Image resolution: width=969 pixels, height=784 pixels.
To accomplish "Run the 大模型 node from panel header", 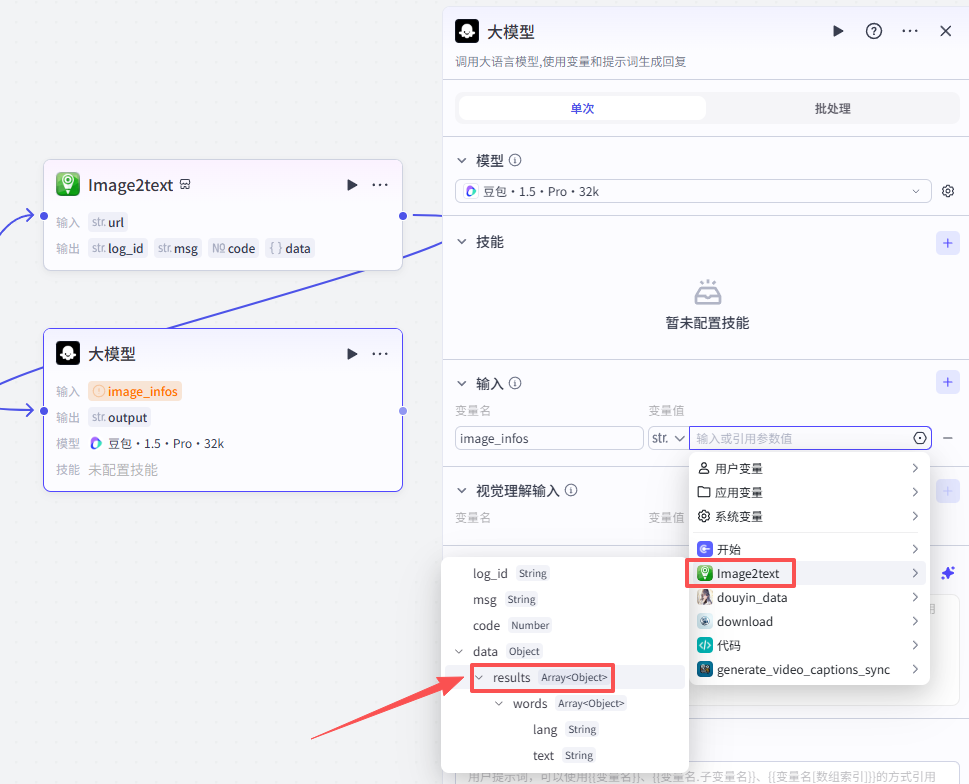I will pyautogui.click(x=838, y=31).
